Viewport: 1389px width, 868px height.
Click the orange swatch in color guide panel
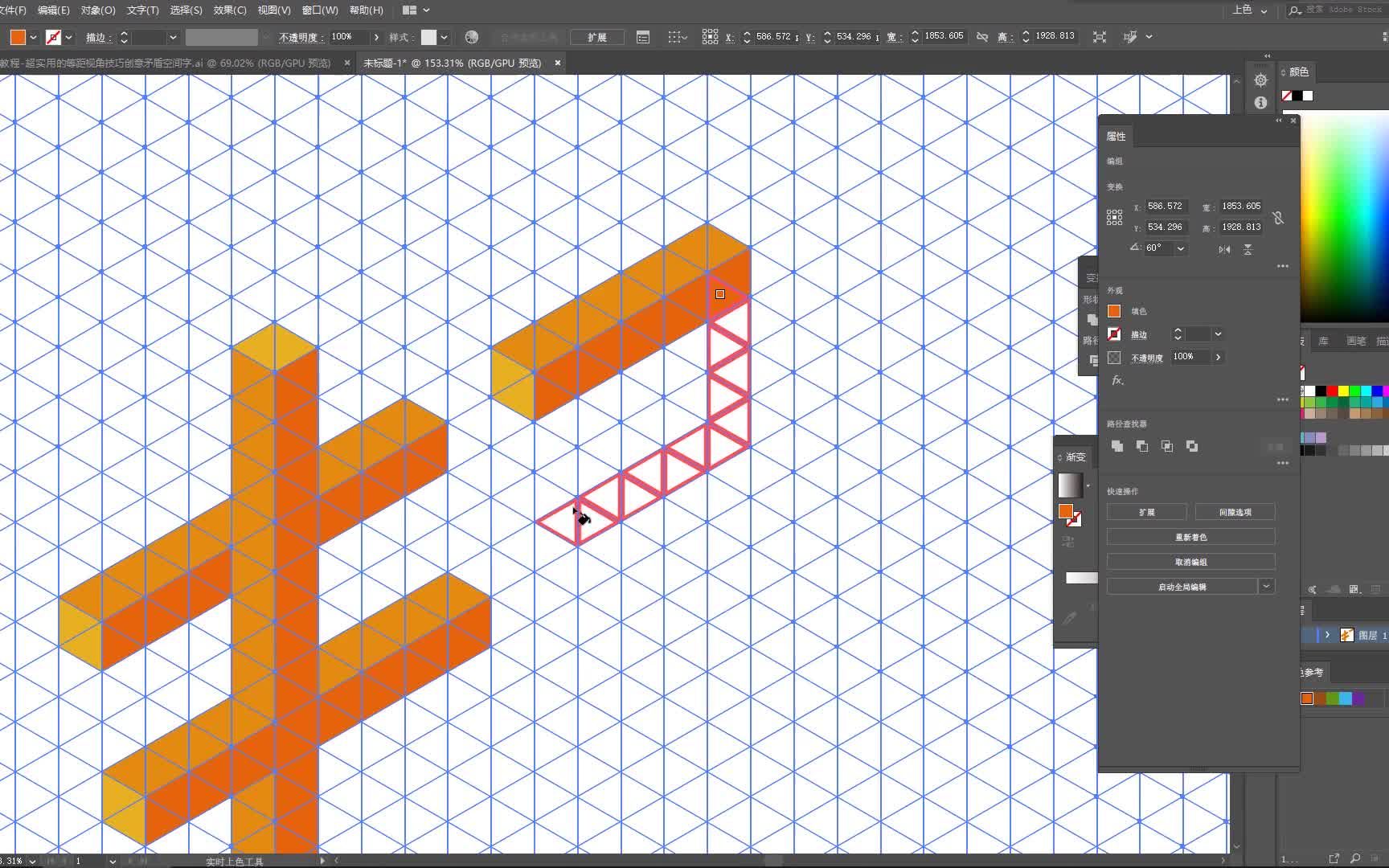tap(1307, 698)
